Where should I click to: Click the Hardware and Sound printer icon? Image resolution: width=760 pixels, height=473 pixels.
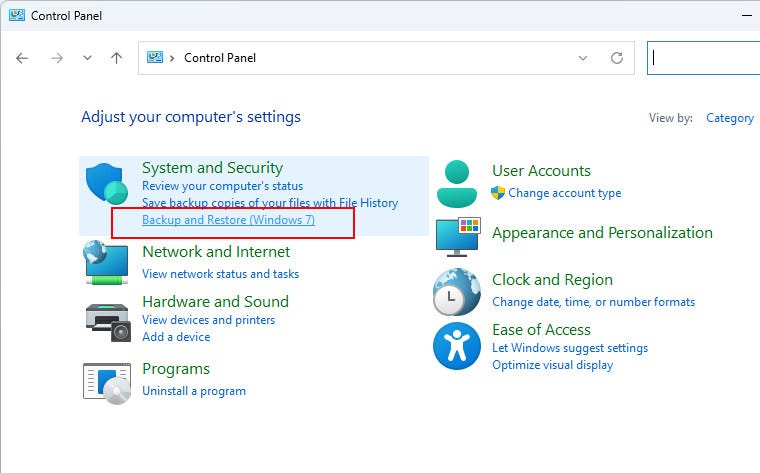pyautogui.click(x=108, y=322)
